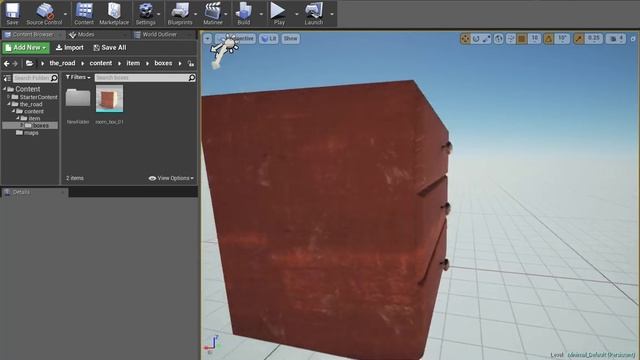Select the translate transform tool
Image resolution: width=640 pixels, height=360 pixels.
465,39
